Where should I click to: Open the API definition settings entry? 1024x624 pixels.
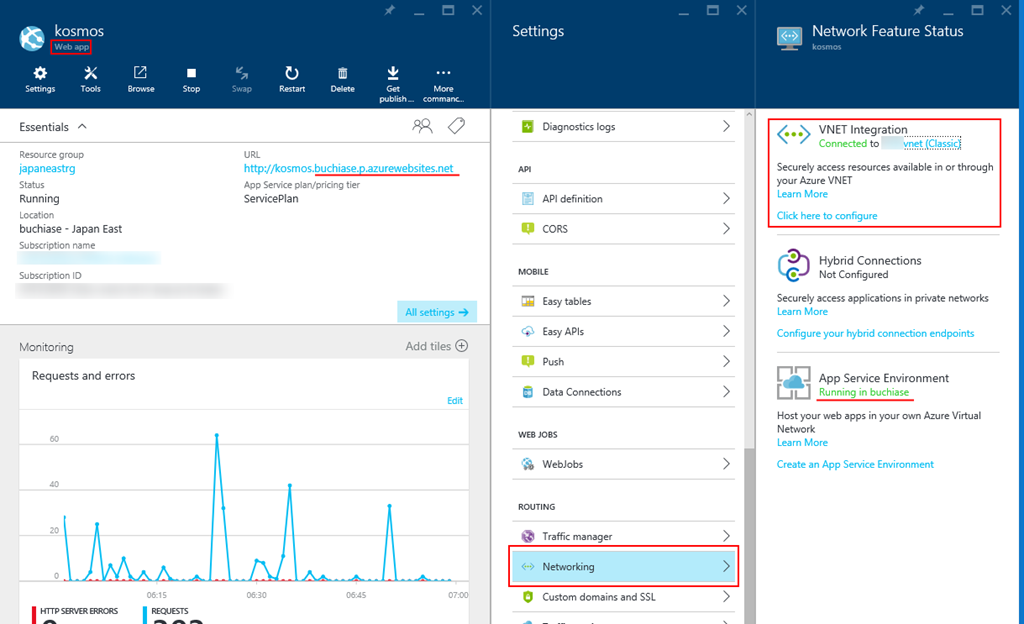click(x=624, y=199)
